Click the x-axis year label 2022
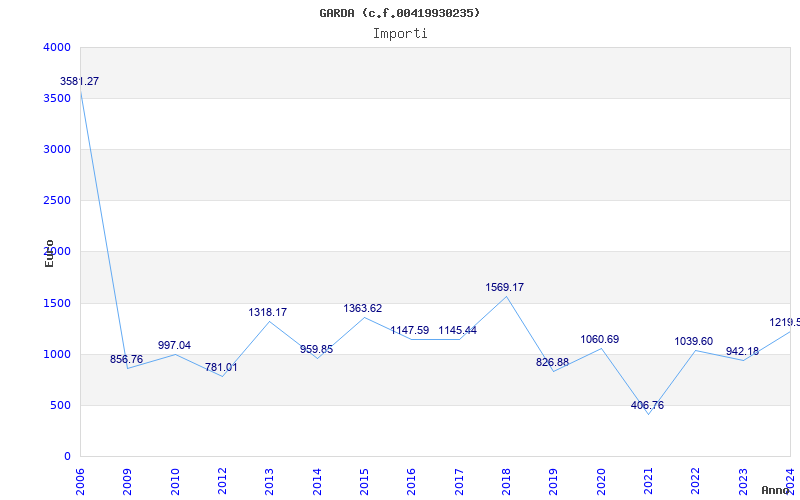The image size is (800, 500). point(696,482)
